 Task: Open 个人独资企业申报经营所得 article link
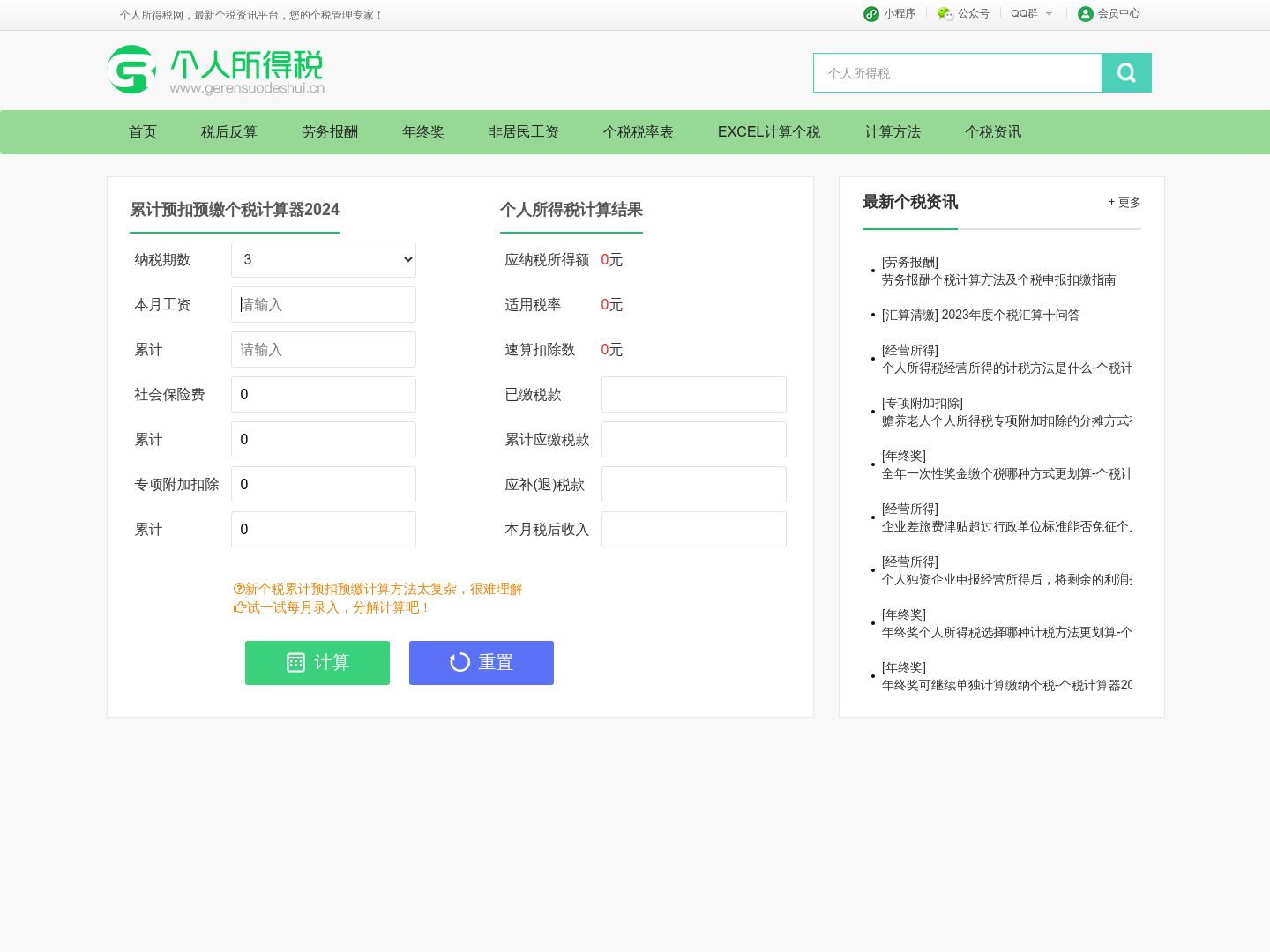pyautogui.click(x=1007, y=580)
